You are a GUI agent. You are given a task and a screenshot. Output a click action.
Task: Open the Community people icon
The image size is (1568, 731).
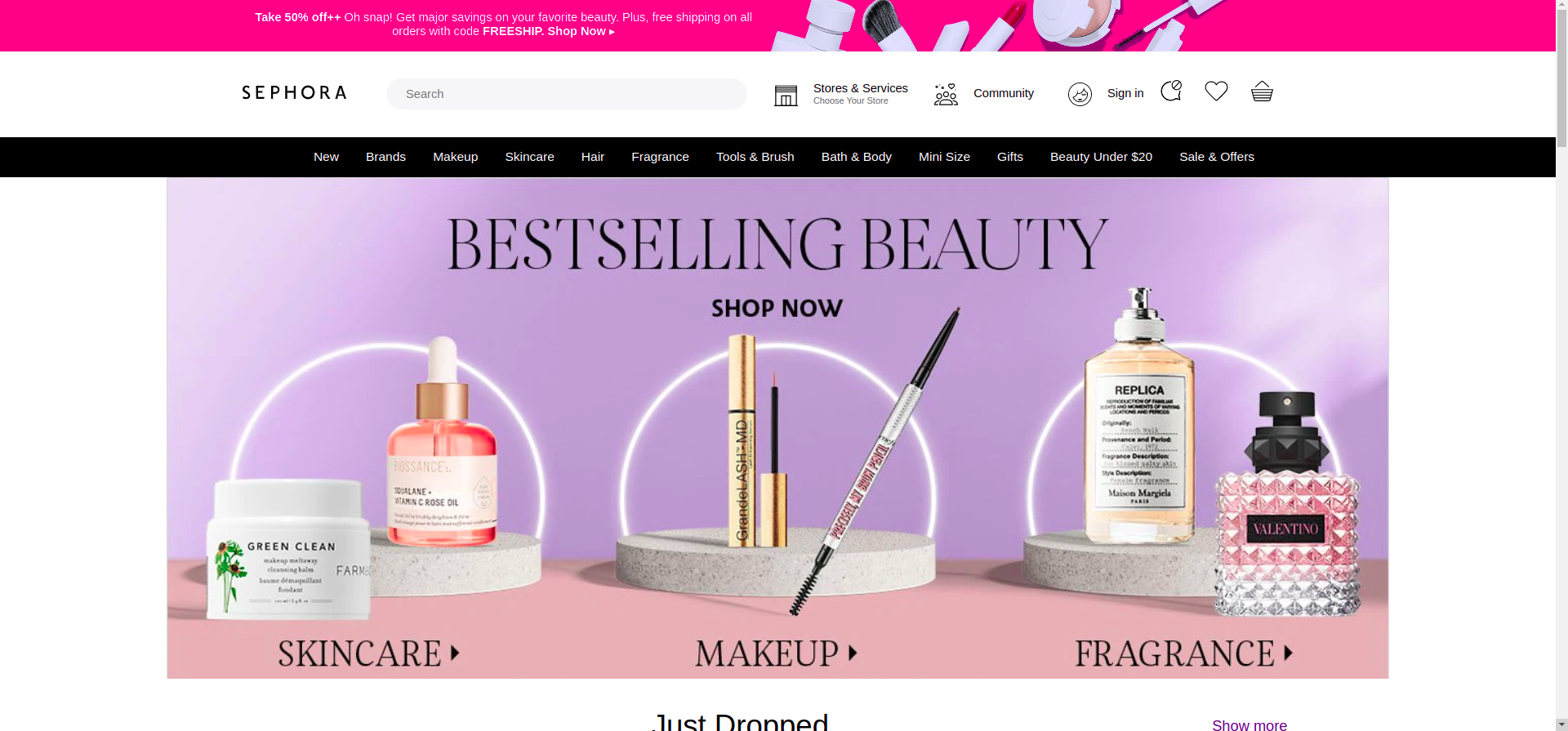[x=946, y=95]
